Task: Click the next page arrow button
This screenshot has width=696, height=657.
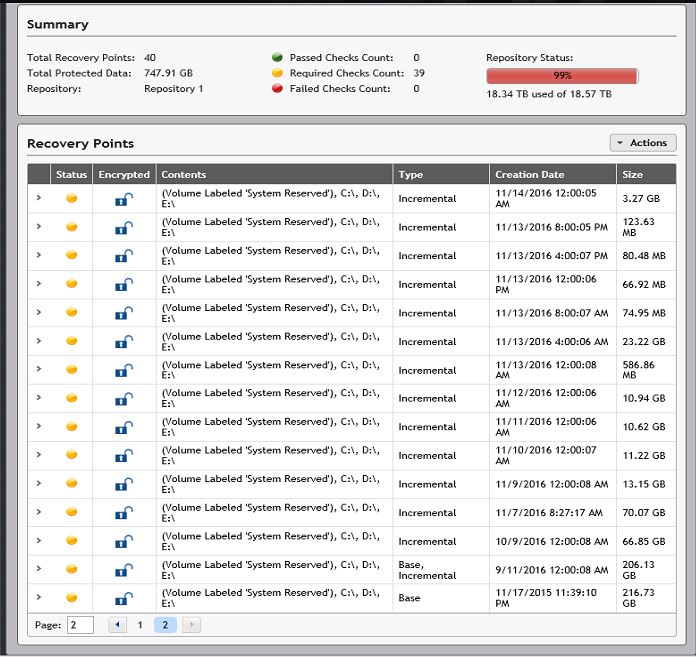Action: (192, 625)
